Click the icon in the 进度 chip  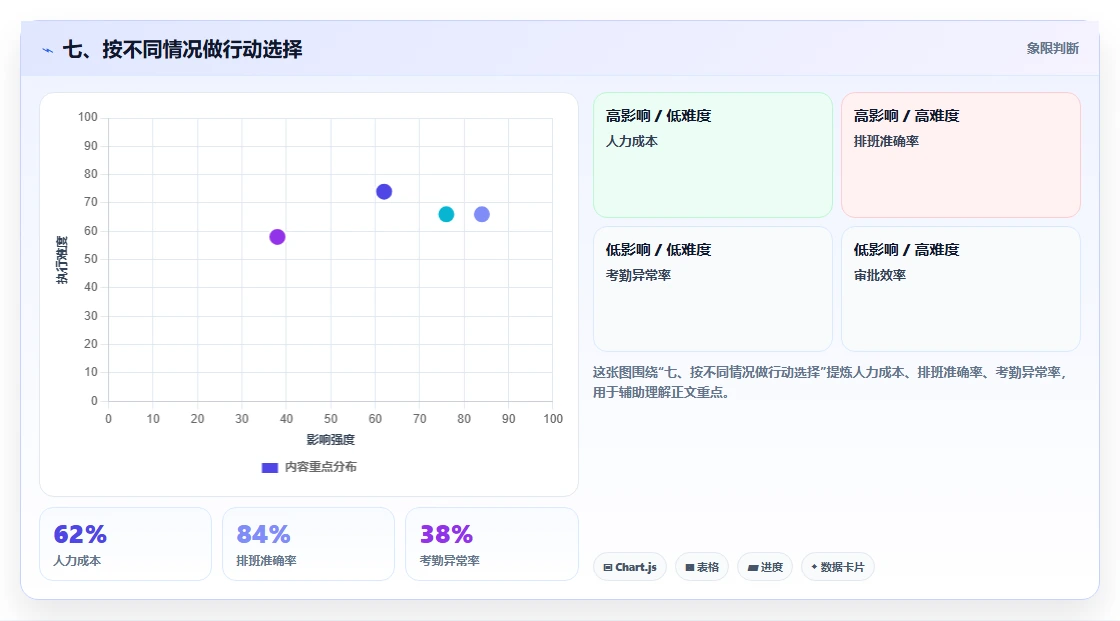coord(753,567)
